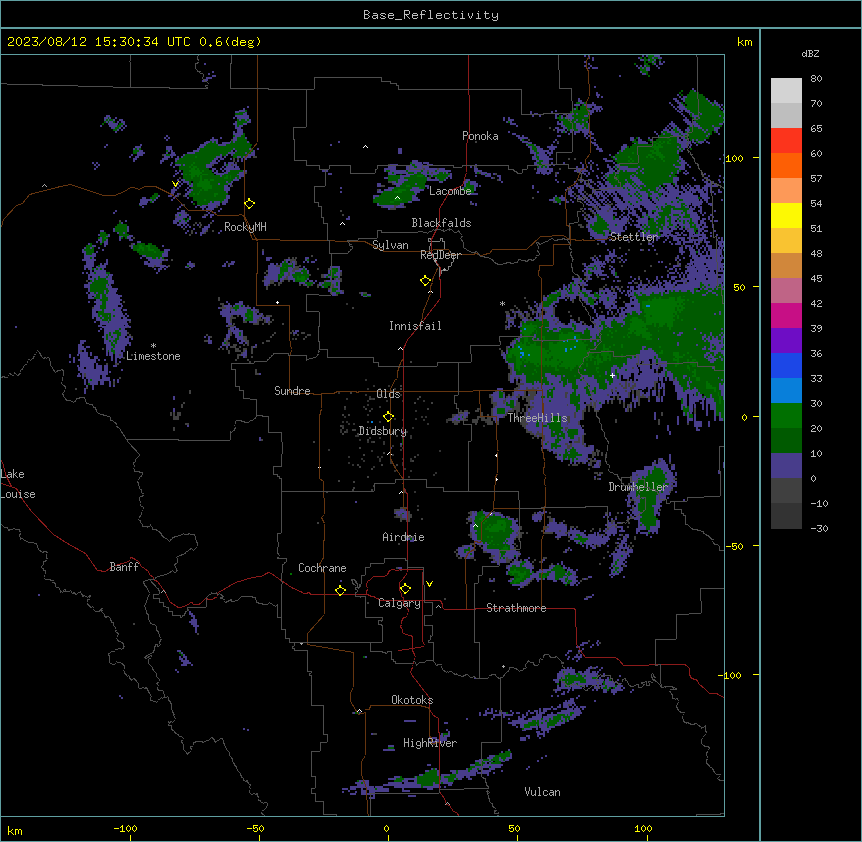The image size is (862, 842).
Task: Select the Cochrane label
Action: (322, 568)
